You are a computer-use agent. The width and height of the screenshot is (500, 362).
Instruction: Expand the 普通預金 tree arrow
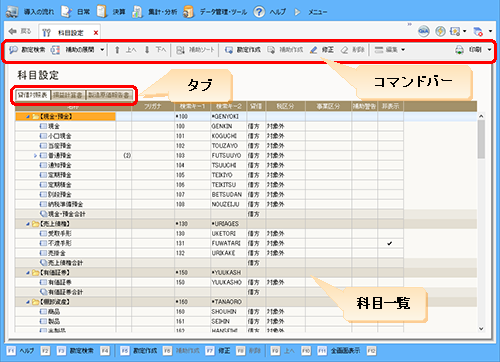35,156
